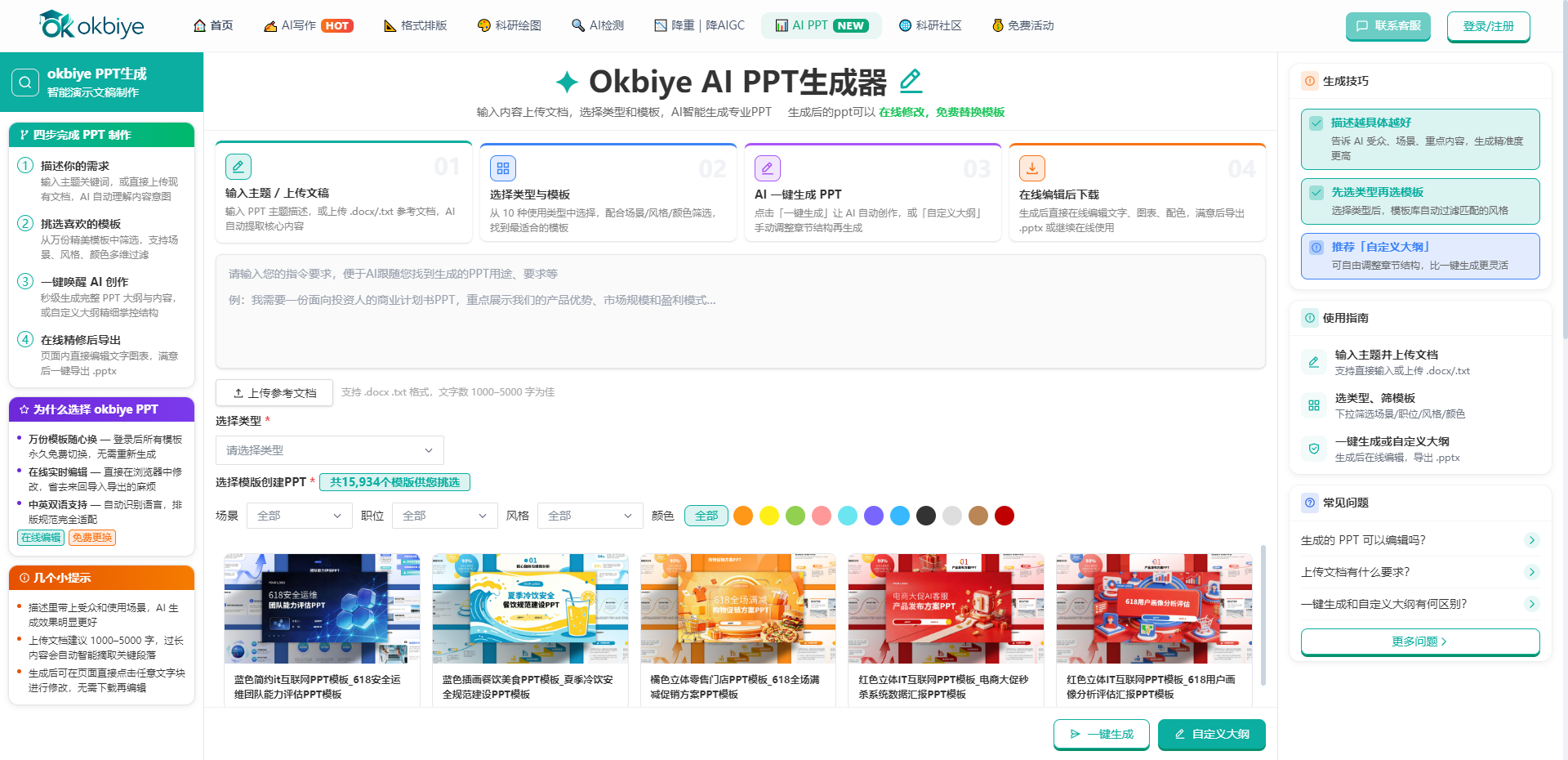This screenshot has width=1568, height=760.
Task: Click the 常见问题 question mark icon
Action: [1310, 503]
